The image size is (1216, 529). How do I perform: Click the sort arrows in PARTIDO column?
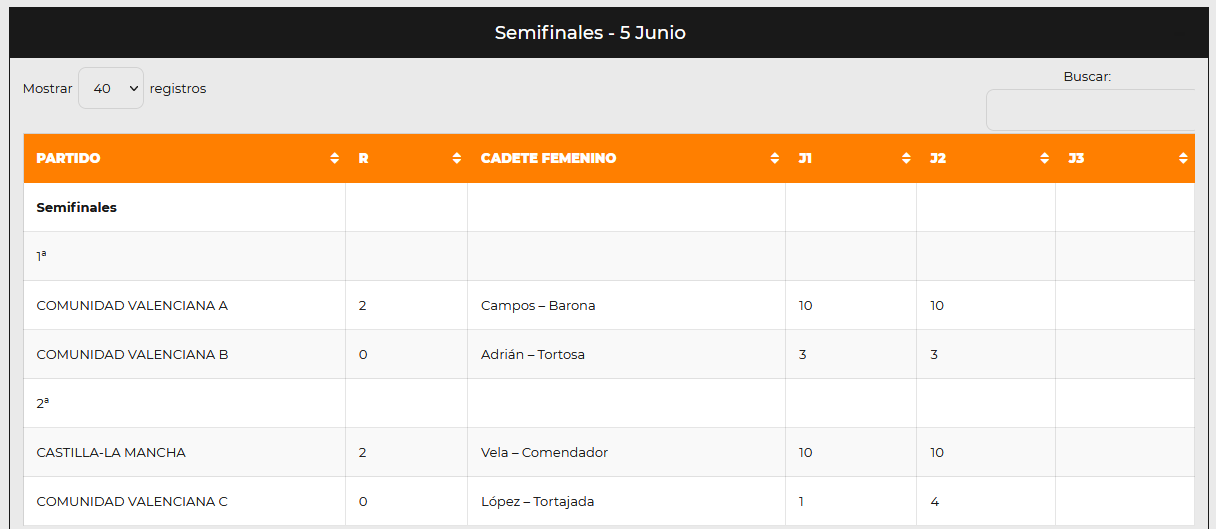click(x=334, y=158)
